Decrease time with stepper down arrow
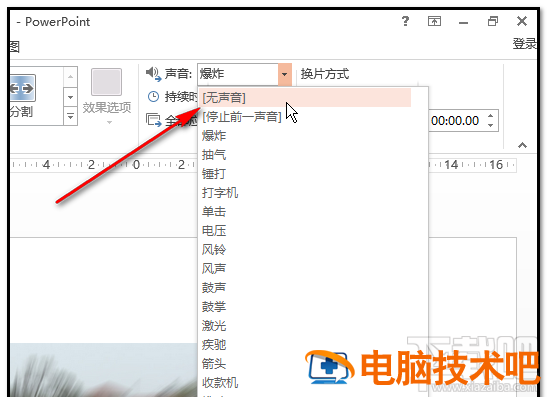Image resolution: width=547 pixels, height=397 pixels. [x=491, y=125]
